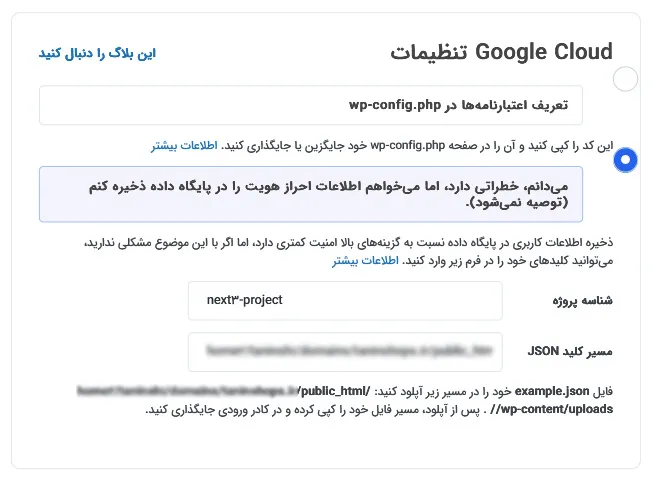The width and height of the screenshot is (653, 482).
Task: Select the database storage radio button
Action: coord(625,160)
